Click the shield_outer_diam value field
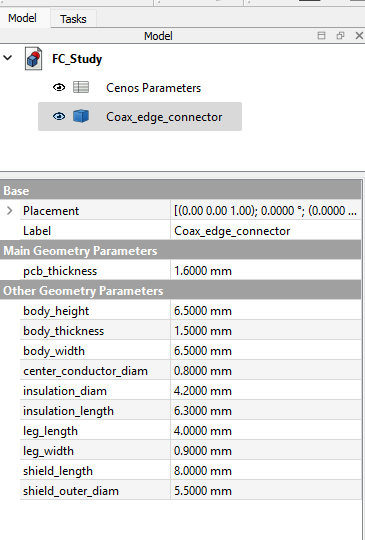Image resolution: width=365 pixels, height=540 pixels. [x=265, y=491]
